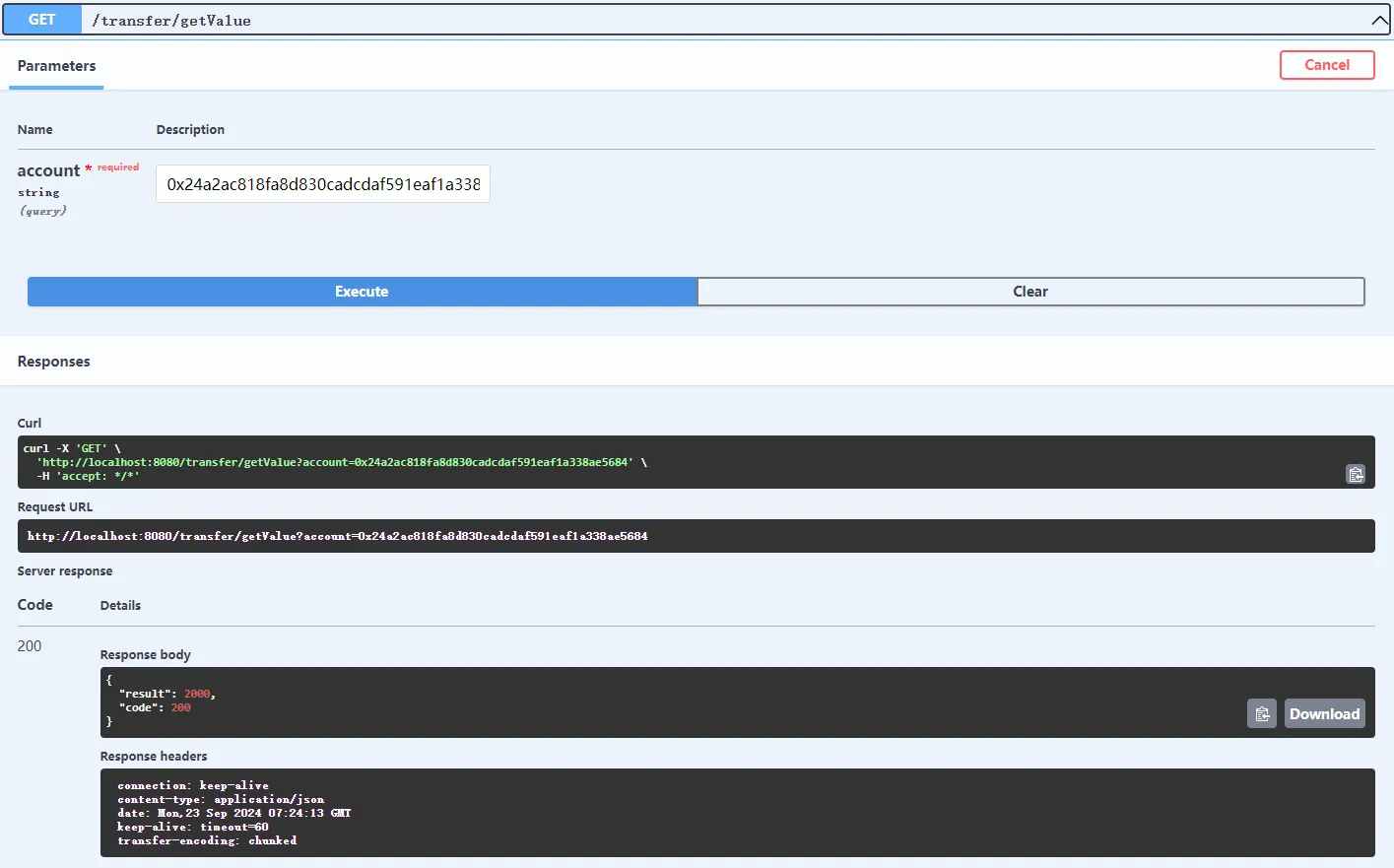
Task: Click the Request URL text block
Action: 337,536
